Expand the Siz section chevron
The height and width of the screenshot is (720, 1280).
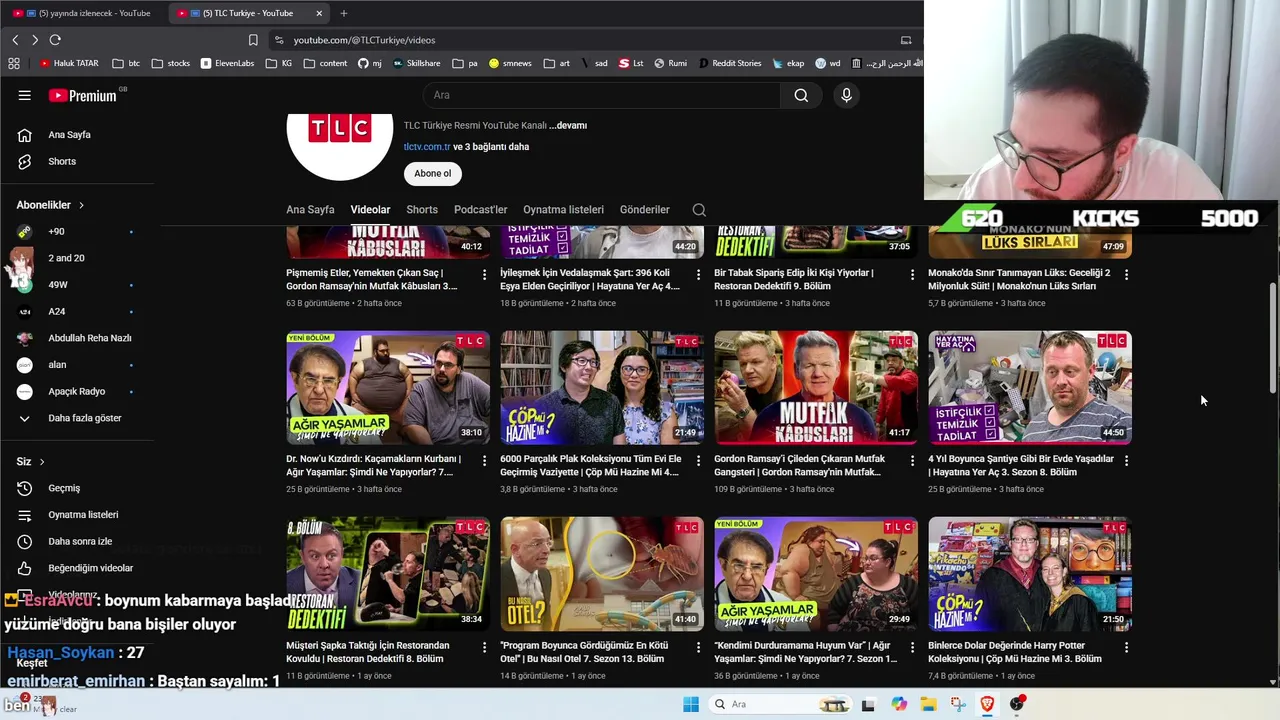pyautogui.click(x=42, y=462)
